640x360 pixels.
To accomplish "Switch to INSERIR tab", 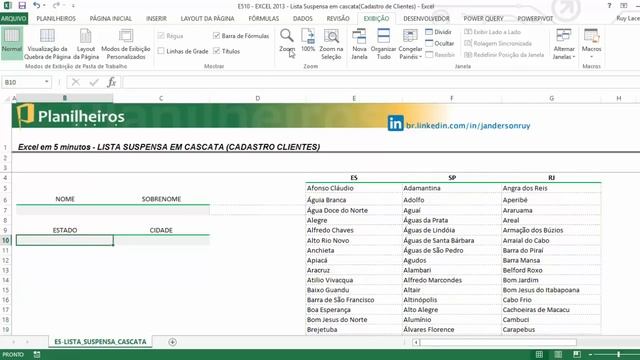I will coord(156,19).
